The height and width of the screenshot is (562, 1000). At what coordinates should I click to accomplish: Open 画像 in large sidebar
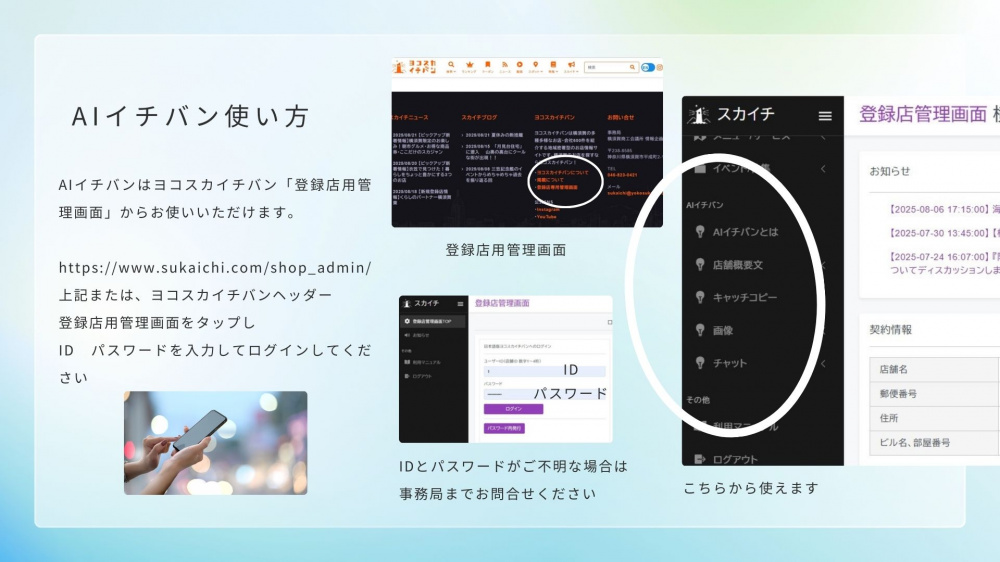pos(723,330)
